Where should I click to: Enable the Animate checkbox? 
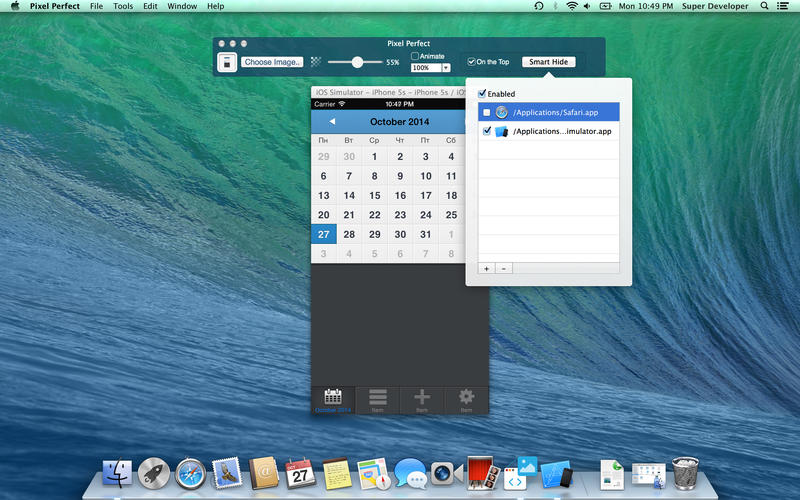(x=416, y=56)
